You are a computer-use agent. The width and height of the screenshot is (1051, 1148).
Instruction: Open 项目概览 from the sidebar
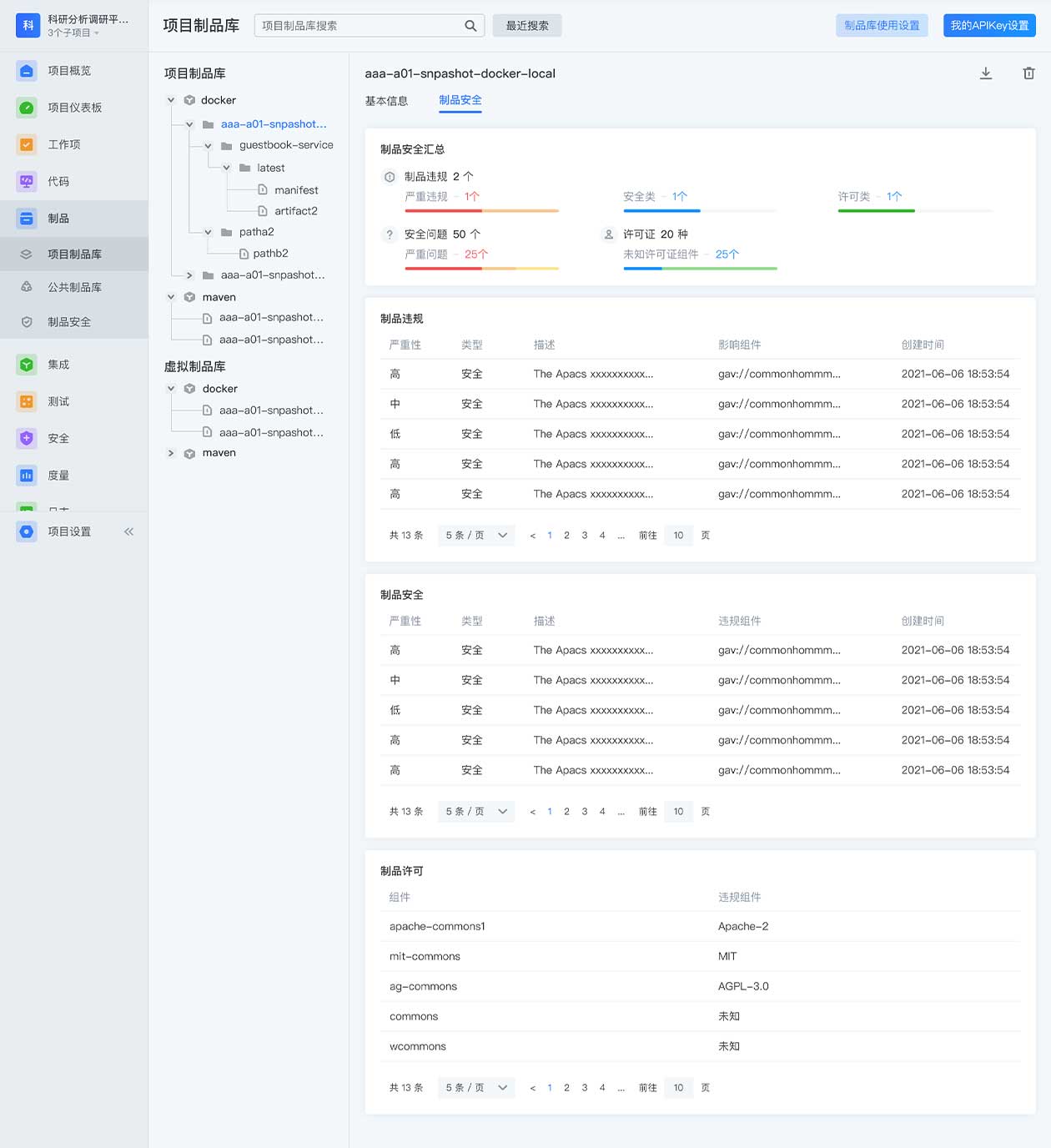click(x=27, y=71)
